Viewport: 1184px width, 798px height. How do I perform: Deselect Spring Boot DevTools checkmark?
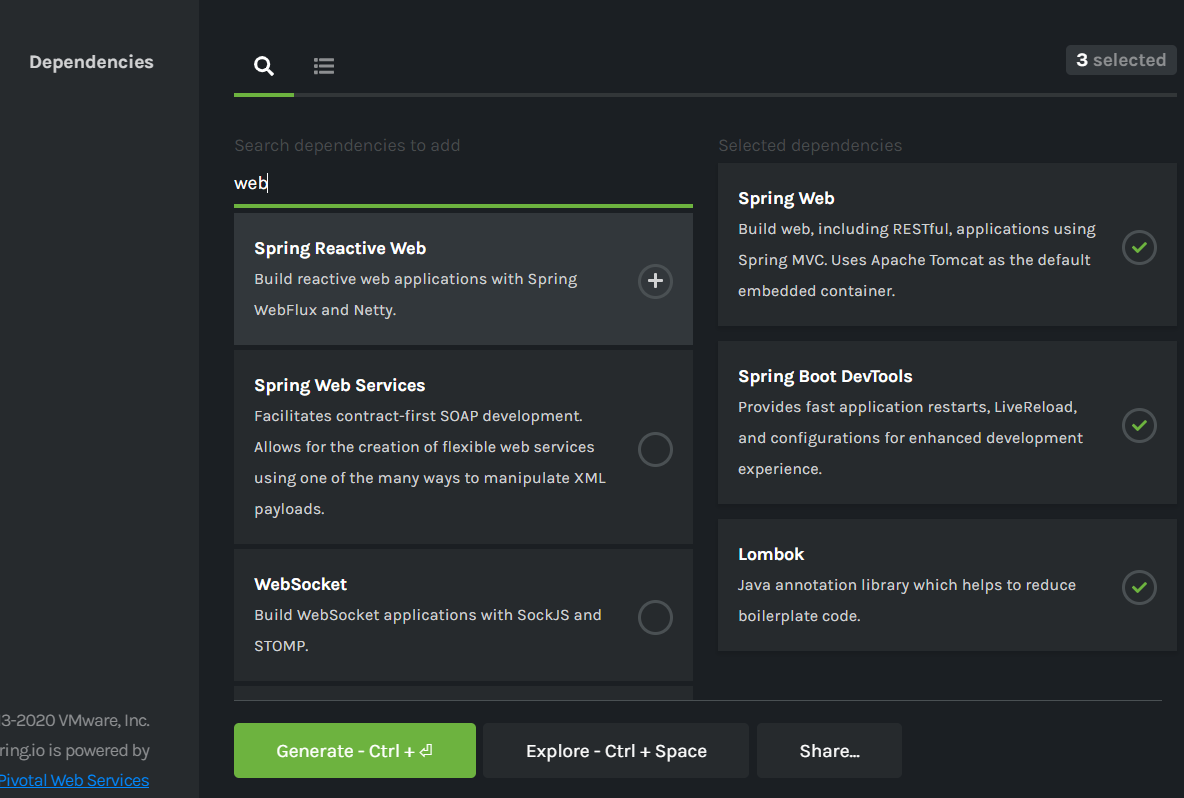(x=1139, y=425)
